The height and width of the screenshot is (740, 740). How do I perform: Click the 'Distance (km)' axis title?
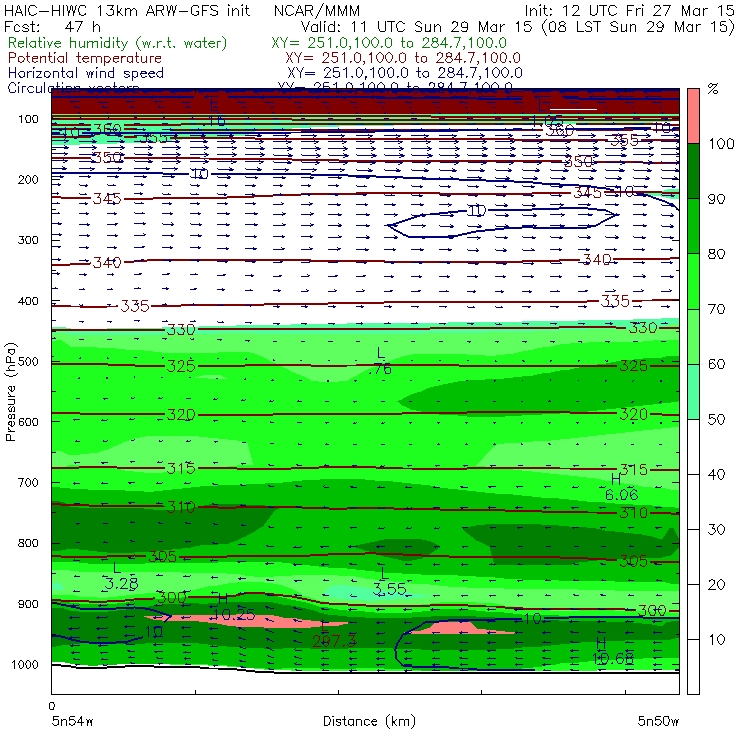click(x=369, y=721)
